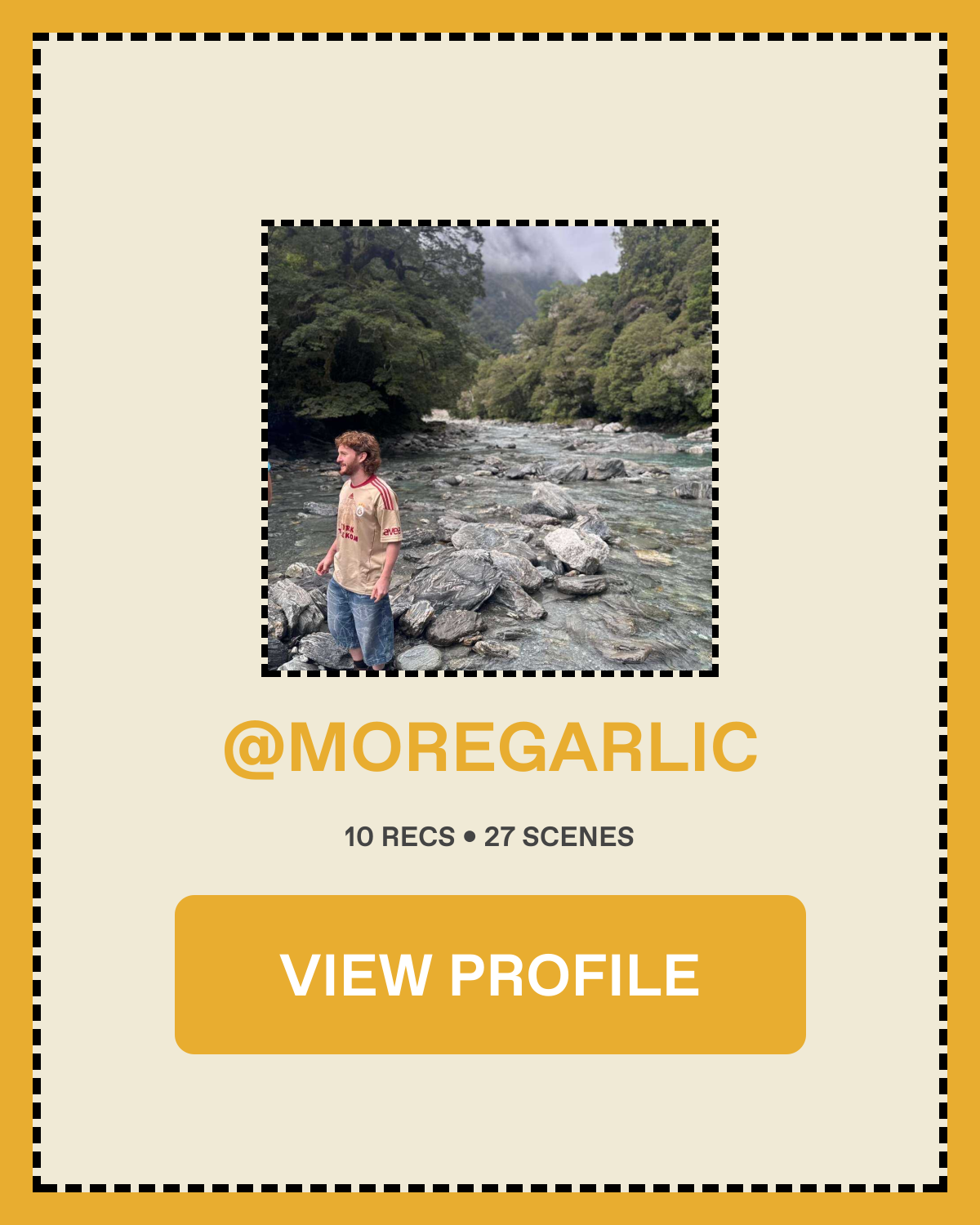The image size is (980, 1225).
Task: Click the large pale rock in the river
Action: coord(576,549)
